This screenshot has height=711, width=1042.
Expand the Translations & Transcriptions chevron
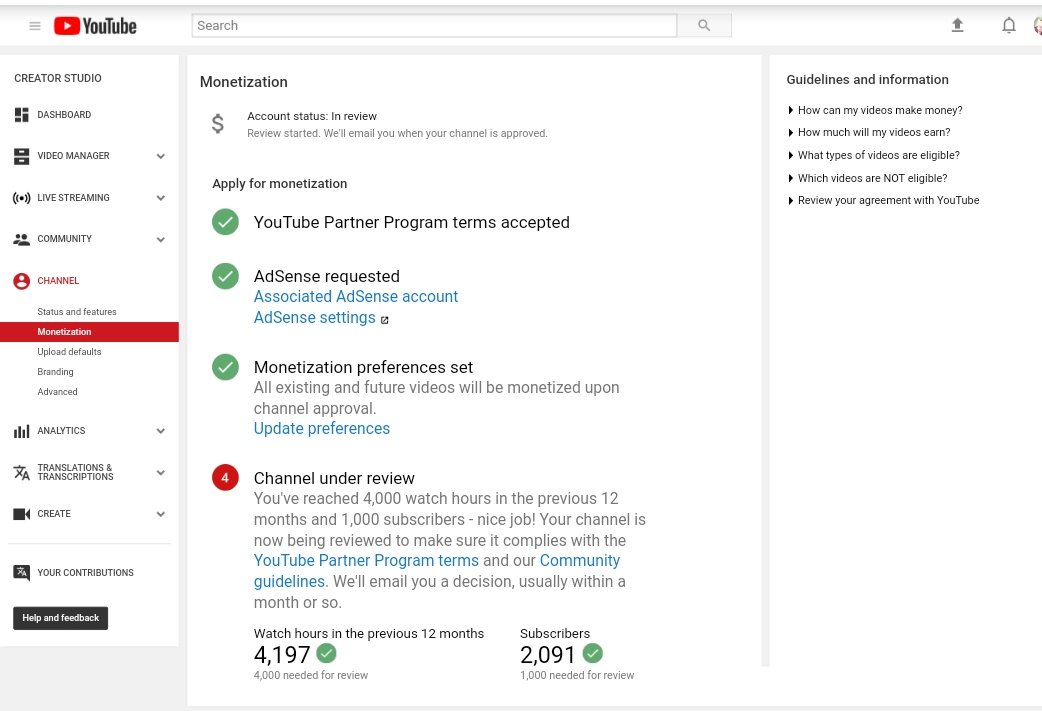click(x=160, y=472)
